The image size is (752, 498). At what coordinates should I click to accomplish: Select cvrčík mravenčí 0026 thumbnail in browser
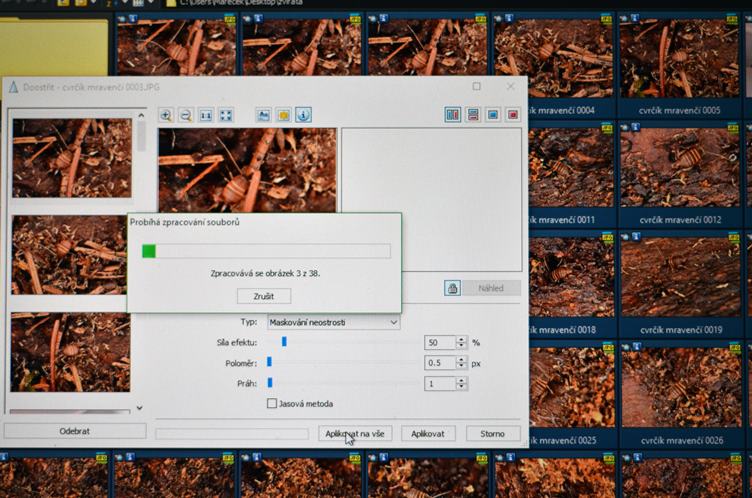682,388
